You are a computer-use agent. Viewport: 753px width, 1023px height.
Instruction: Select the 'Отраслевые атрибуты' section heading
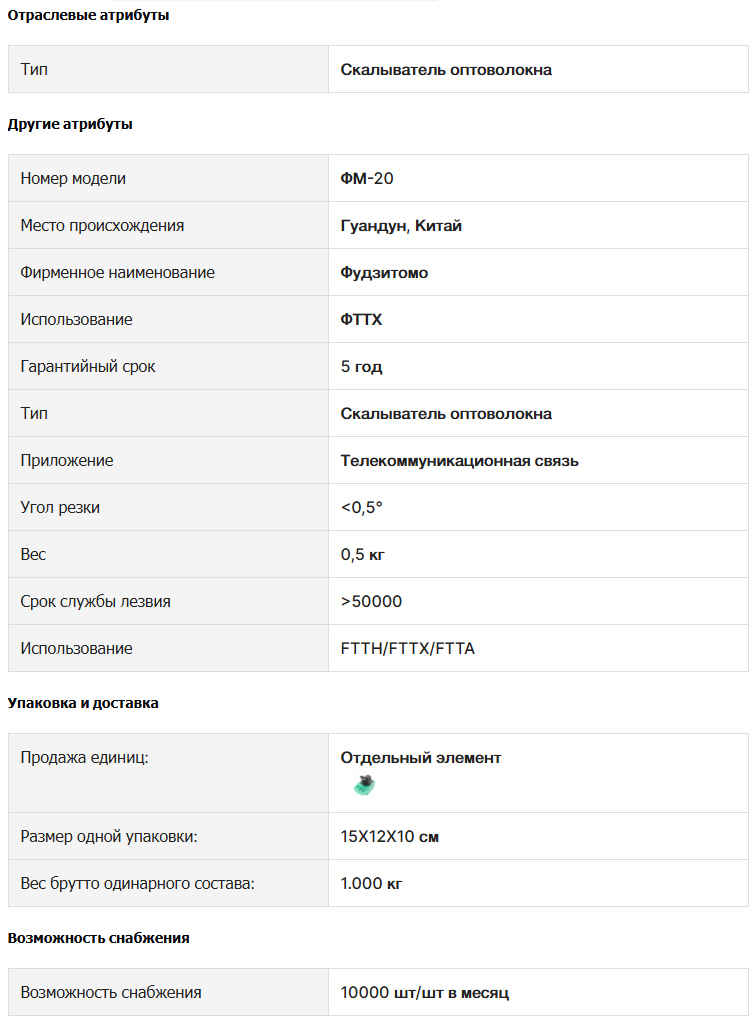point(88,15)
